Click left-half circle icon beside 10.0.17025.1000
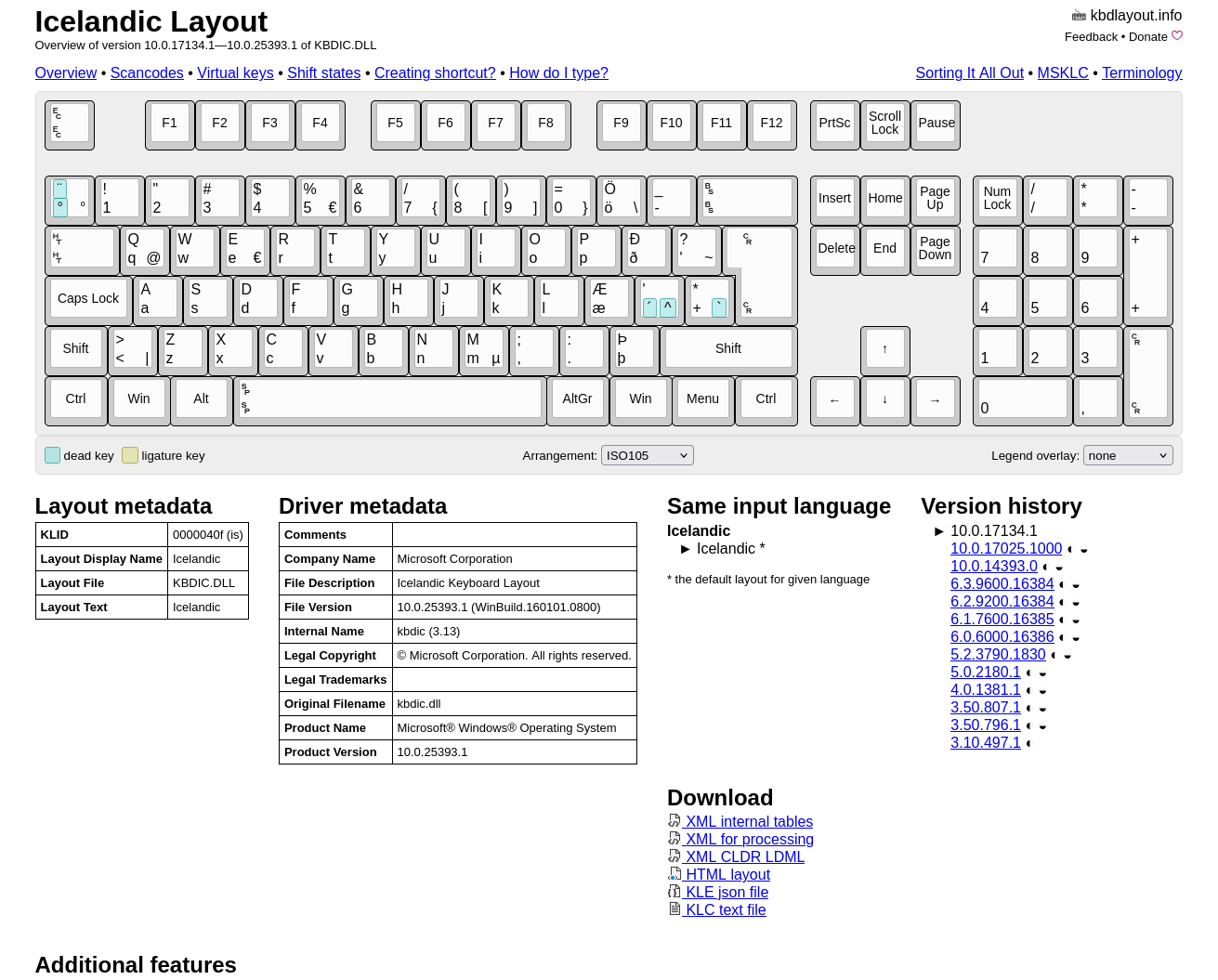The width and height of the screenshot is (1218, 980). 1070,550
